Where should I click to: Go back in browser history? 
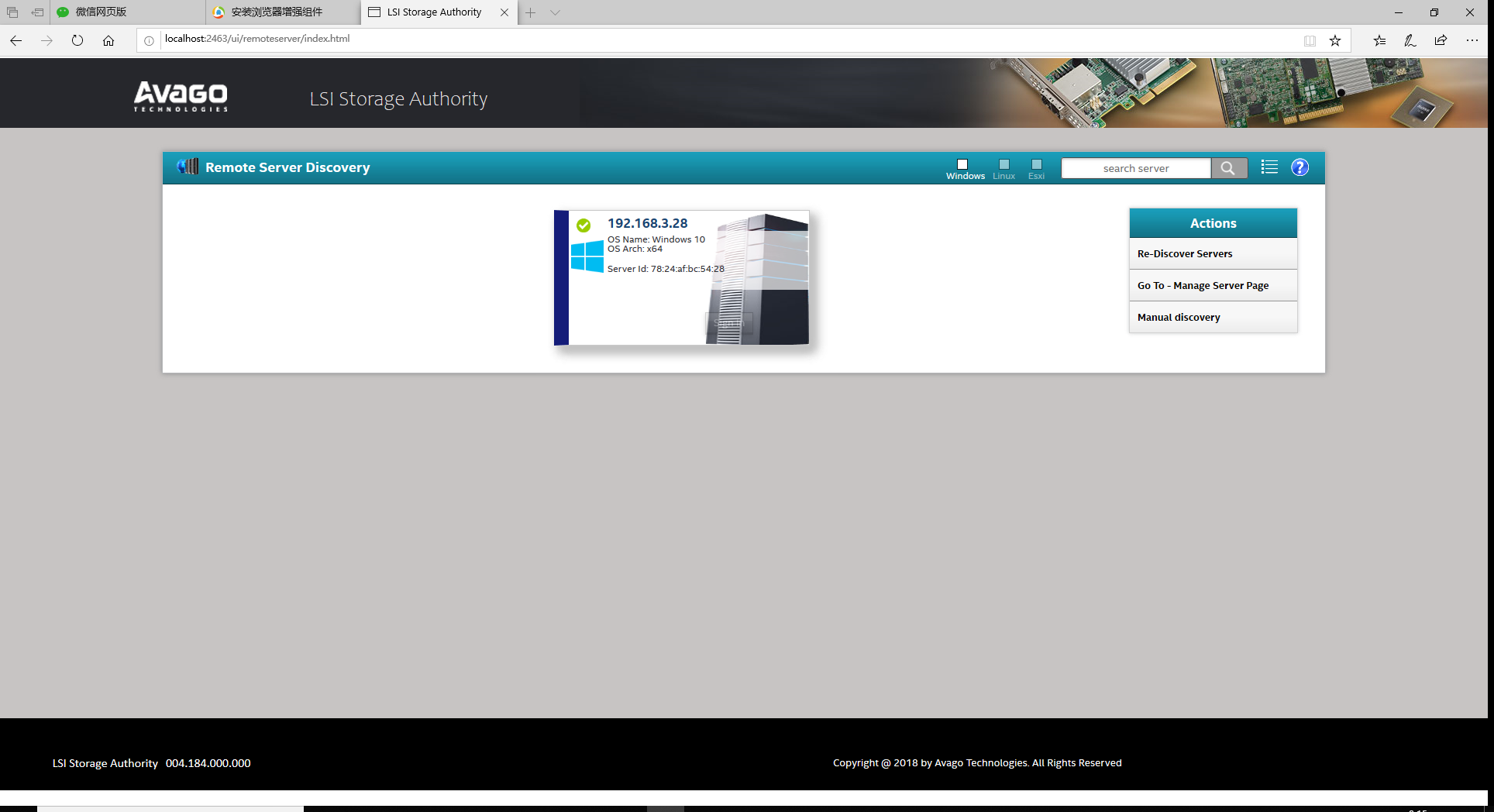coord(15,40)
